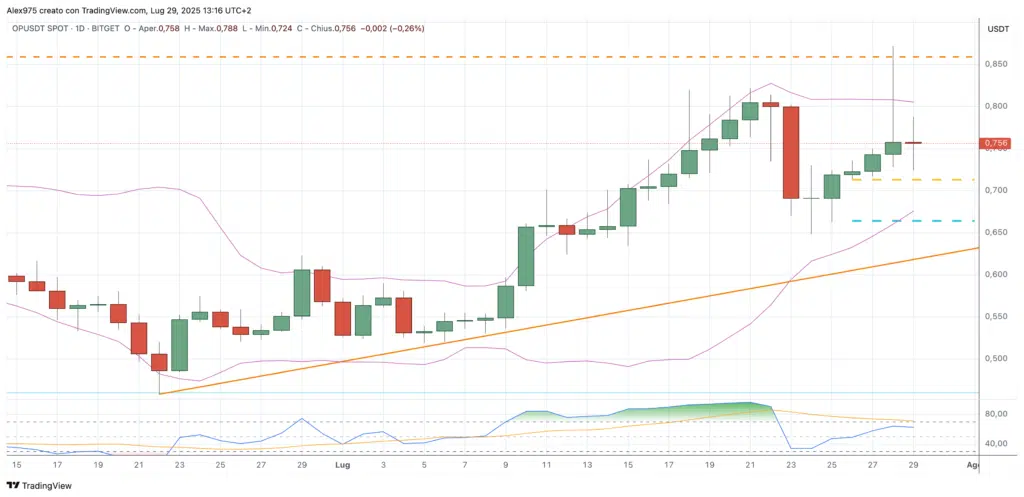Click the Lug month label on time axis
The height and width of the screenshot is (497, 1024).
[x=342, y=465]
